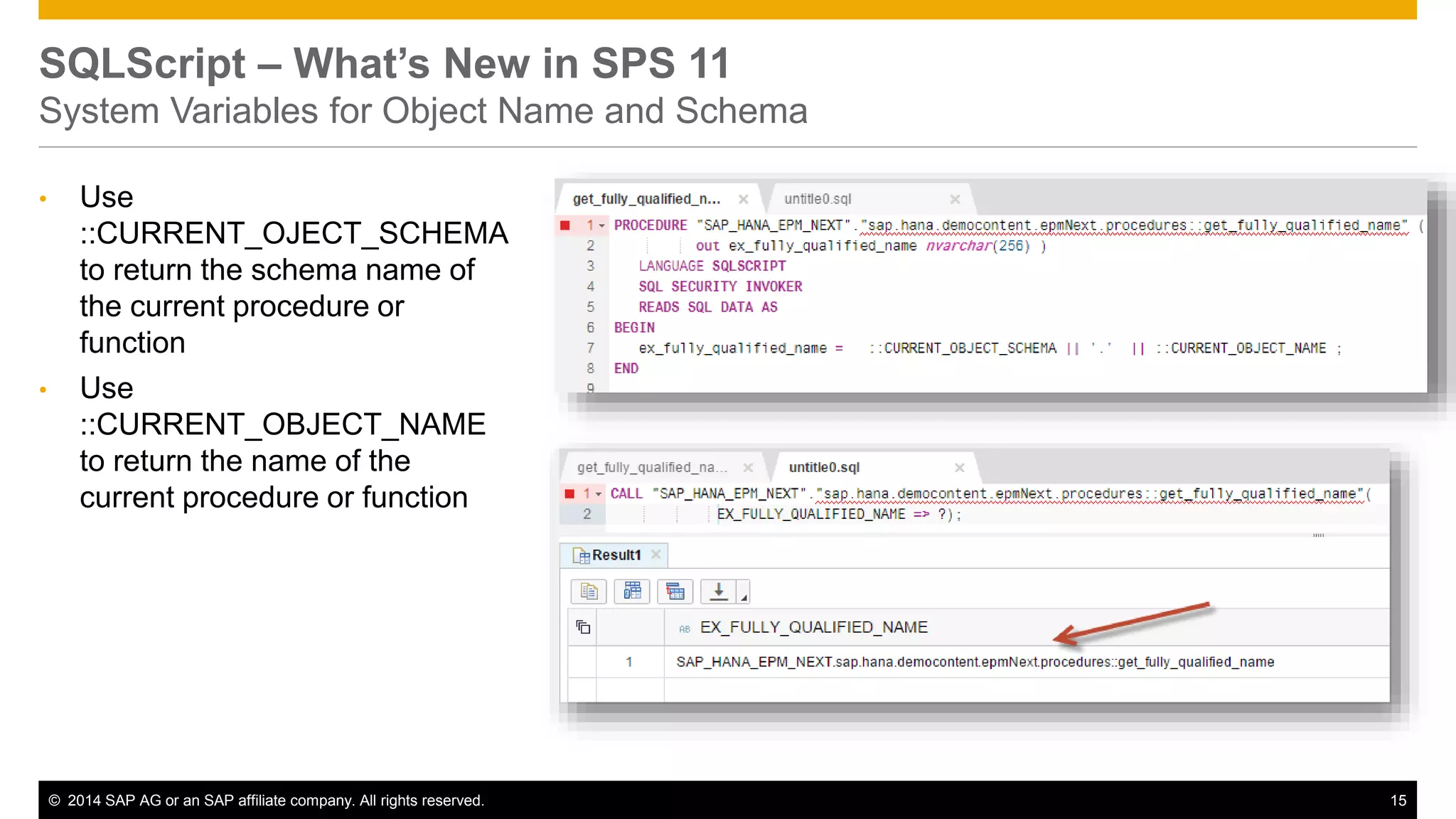
Task: Switch to get_fully_qualified_n... tab in upper editor
Action: tap(646, 199)
